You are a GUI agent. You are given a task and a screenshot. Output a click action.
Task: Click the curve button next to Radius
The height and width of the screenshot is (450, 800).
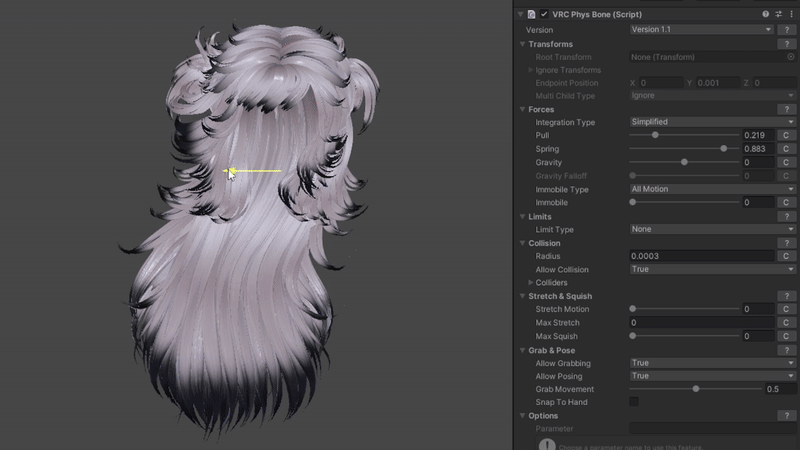786,256
